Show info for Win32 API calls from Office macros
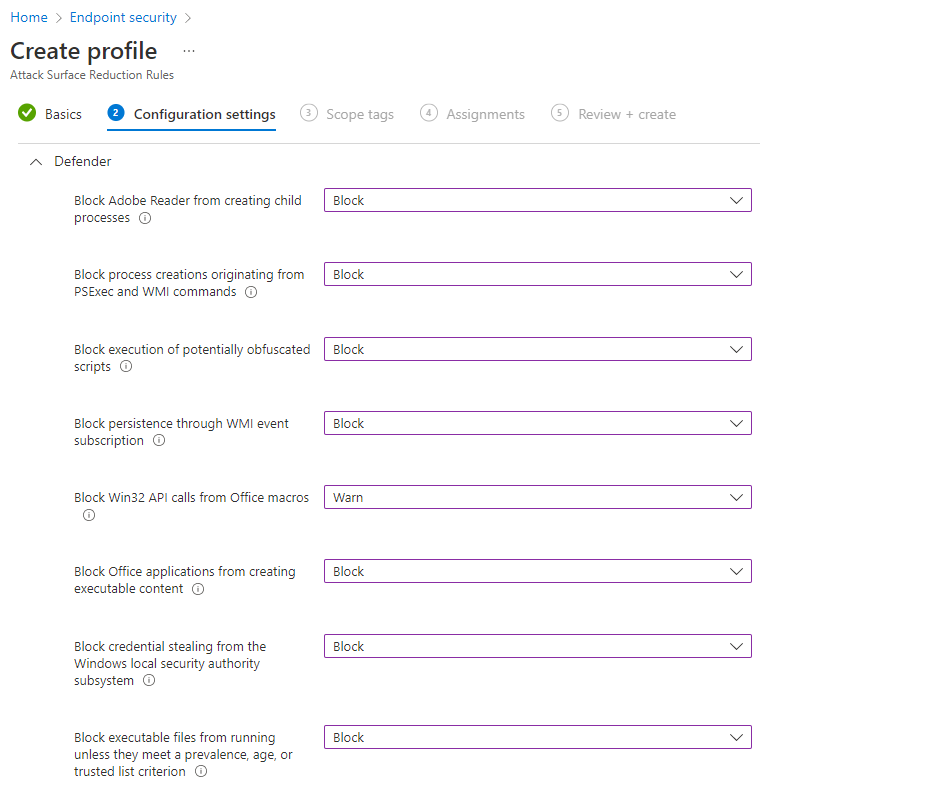This screenshot has height=802, width=942. click(x=89, y=515)
